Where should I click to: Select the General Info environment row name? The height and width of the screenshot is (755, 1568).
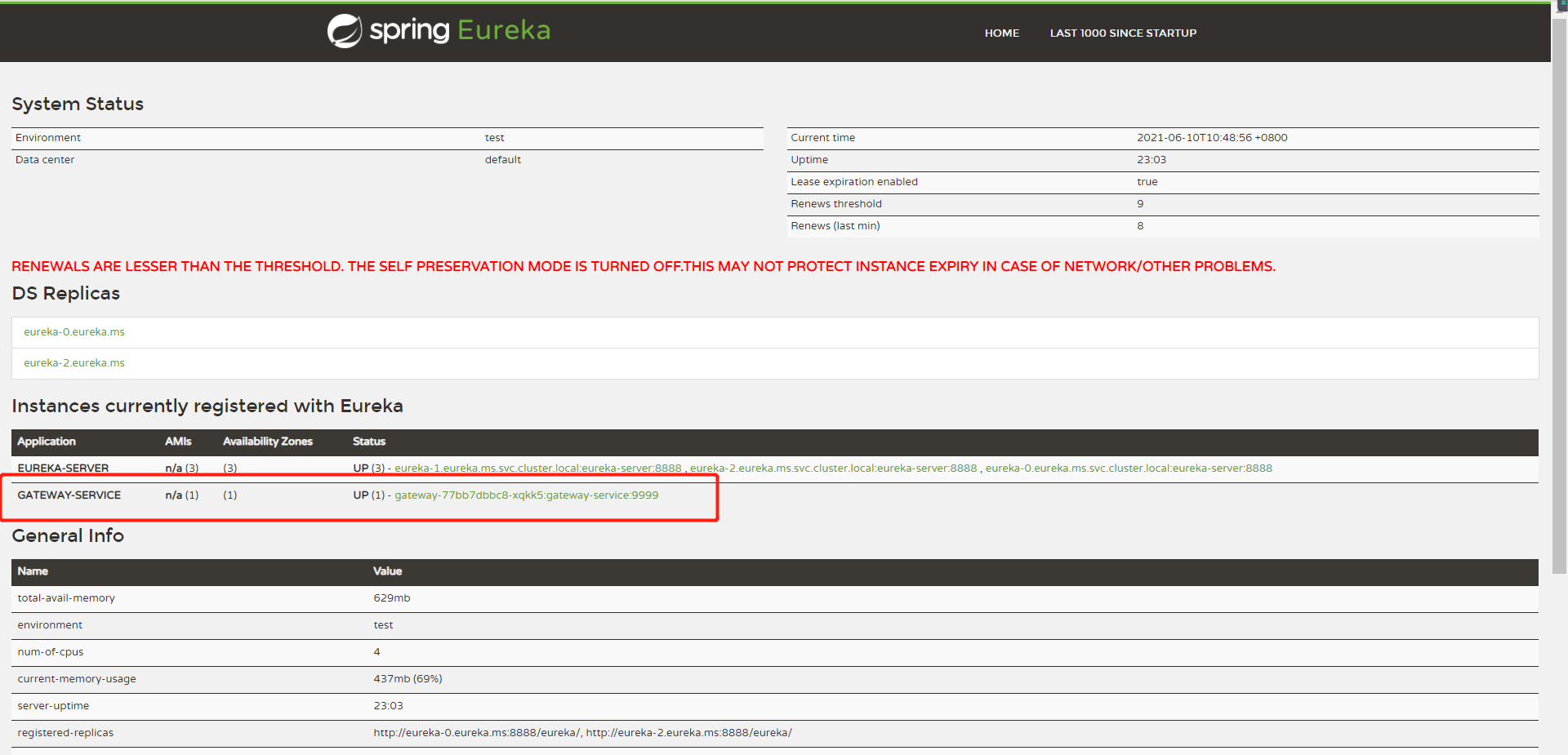pos(50,625)
